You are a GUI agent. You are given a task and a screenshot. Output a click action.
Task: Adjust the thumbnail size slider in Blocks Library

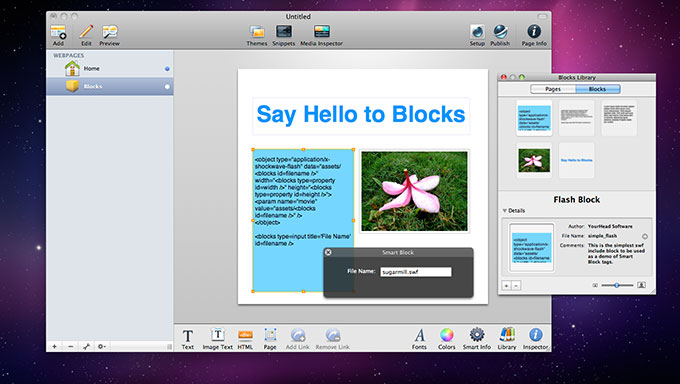[617, 285]
